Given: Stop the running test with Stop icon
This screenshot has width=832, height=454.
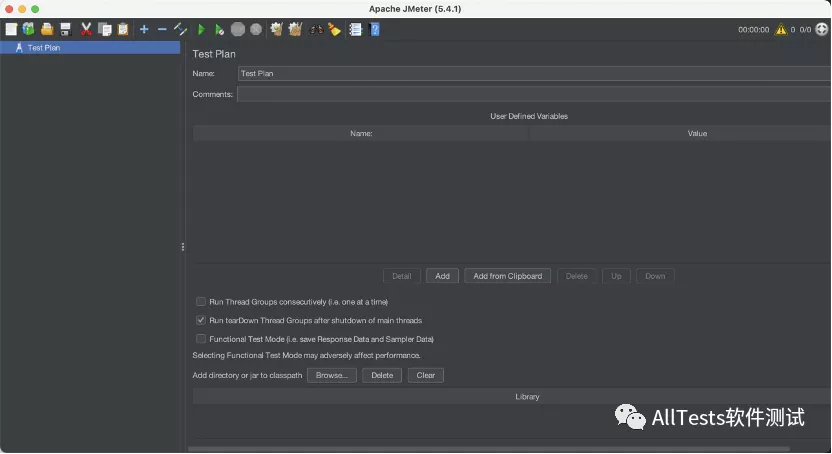Looking at the screenshot, I should pos(238,29).
